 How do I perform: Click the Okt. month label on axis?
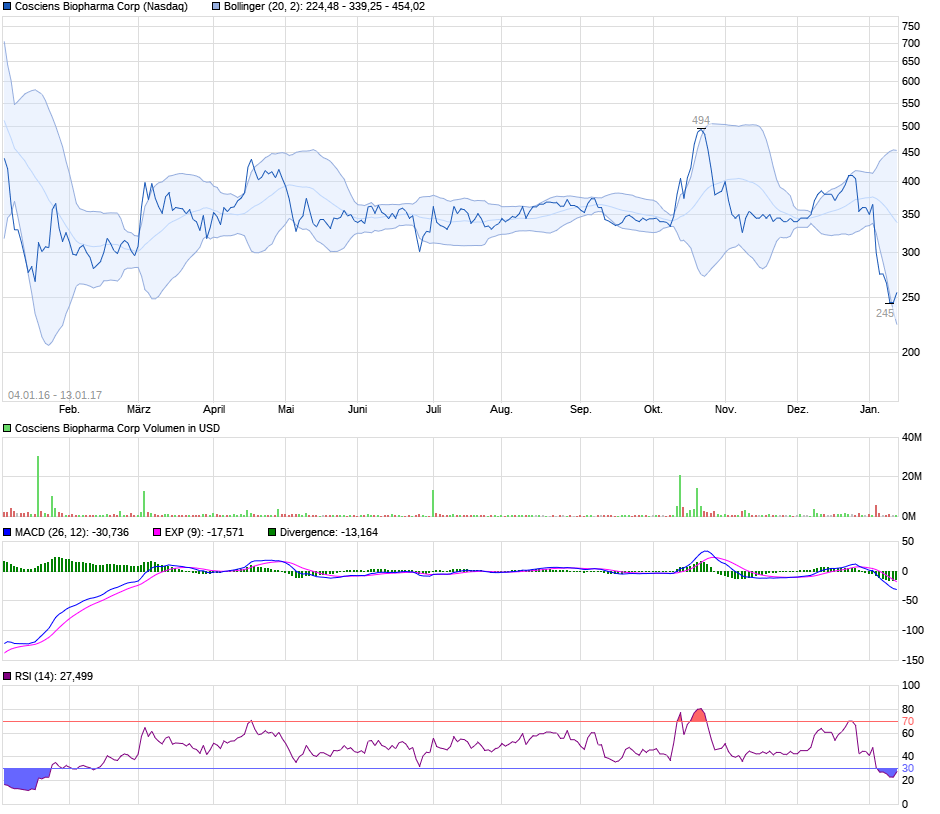pyautogui.click(x=653, y=409)
